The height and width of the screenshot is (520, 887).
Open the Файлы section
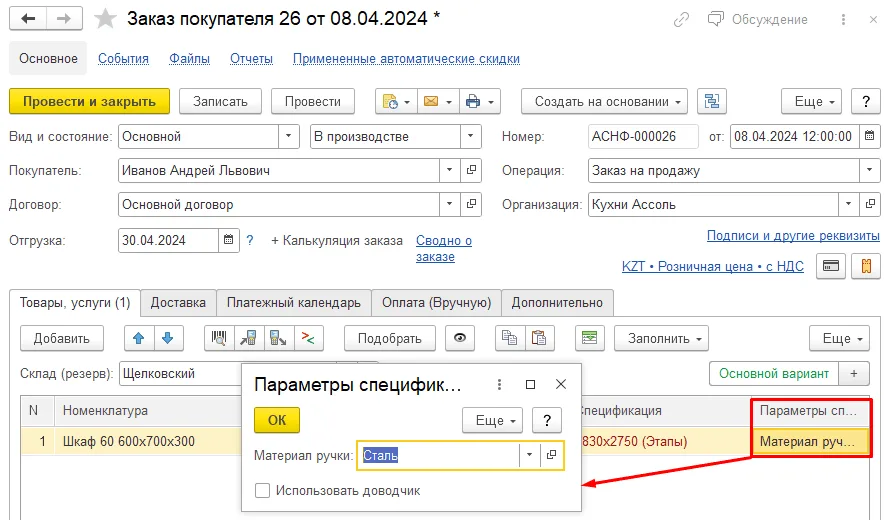pos(190,58)
